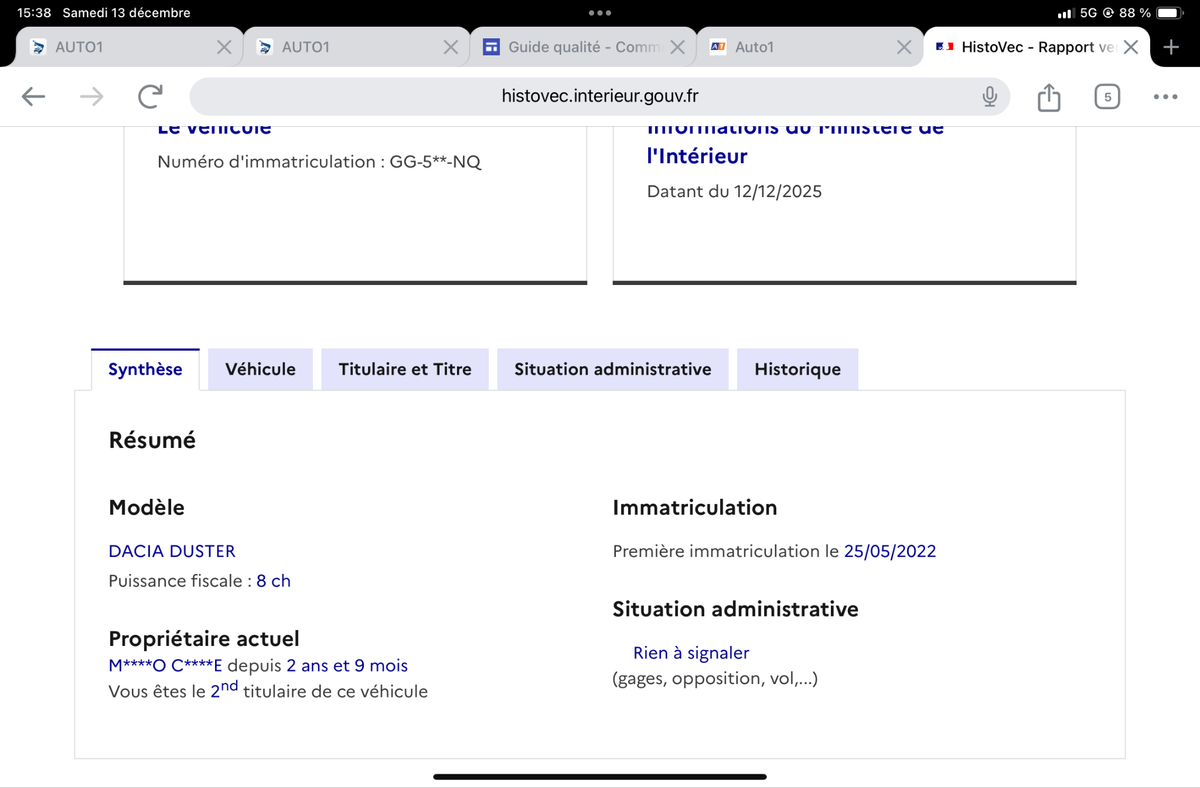Tap the three dots multitasking indicator
Screen dimensions: 1200x788
pyautogui.click(x=600, y=13)
